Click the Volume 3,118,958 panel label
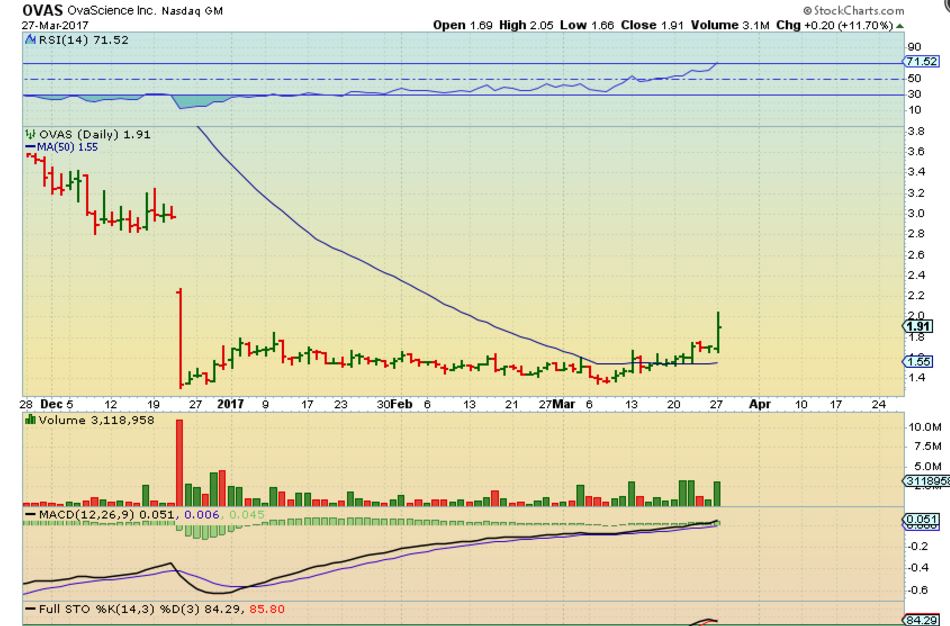The height and width of the screenshot is (626, 950). (x=96, y=420)
